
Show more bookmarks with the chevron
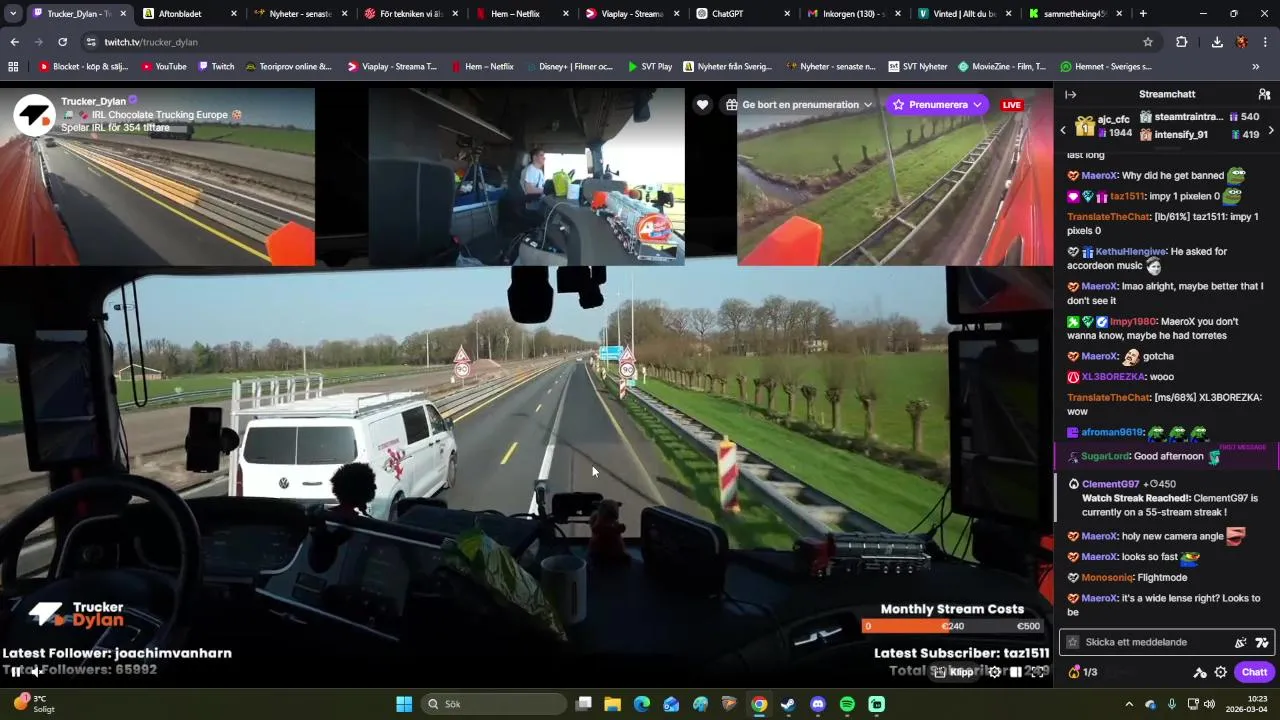pyautogui.click(x=1256, y=66)
